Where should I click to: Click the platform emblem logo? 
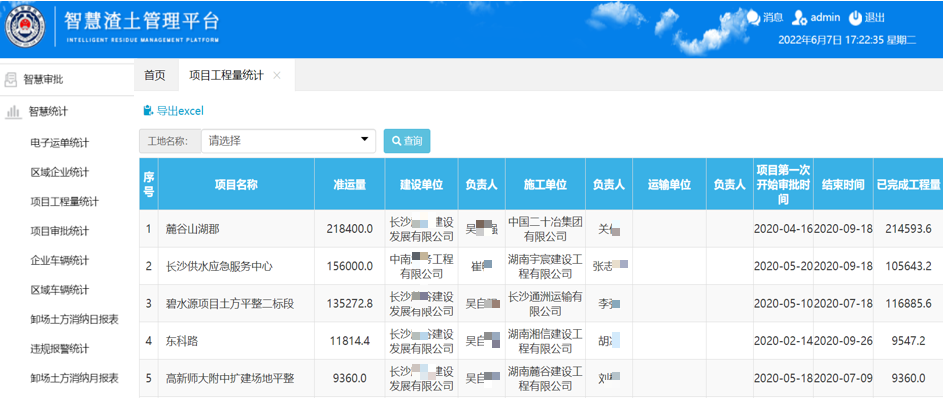[x=25, y=28]
